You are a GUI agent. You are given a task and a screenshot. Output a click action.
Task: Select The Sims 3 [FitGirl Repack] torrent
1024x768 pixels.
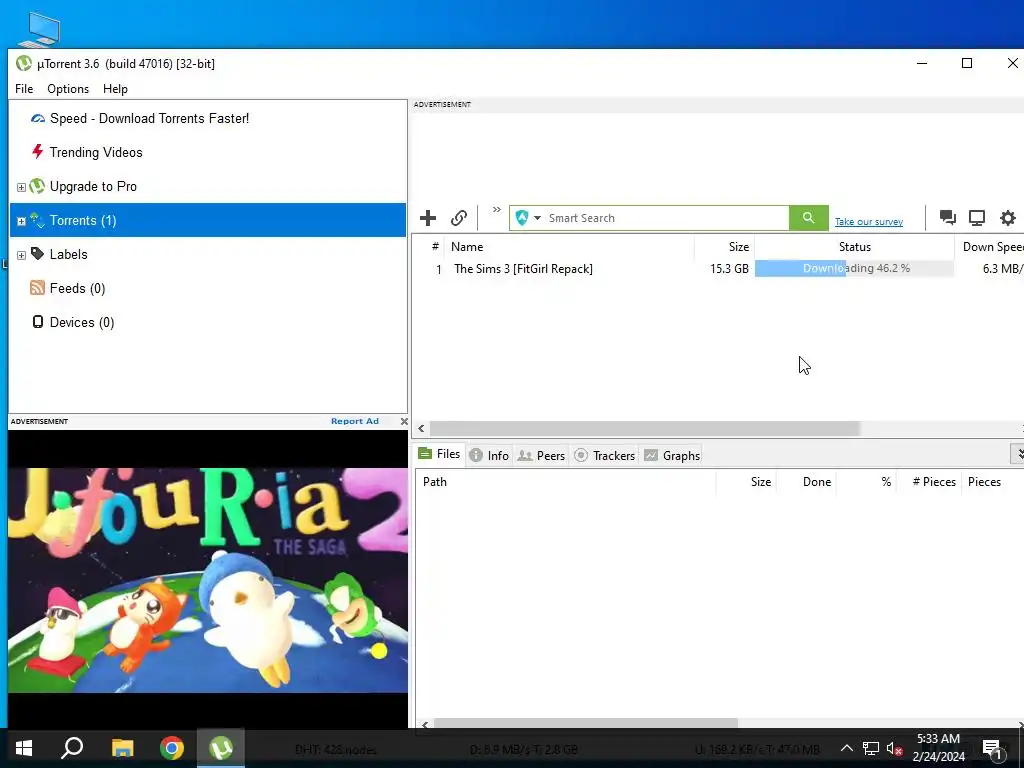click(x=523, y=269)
